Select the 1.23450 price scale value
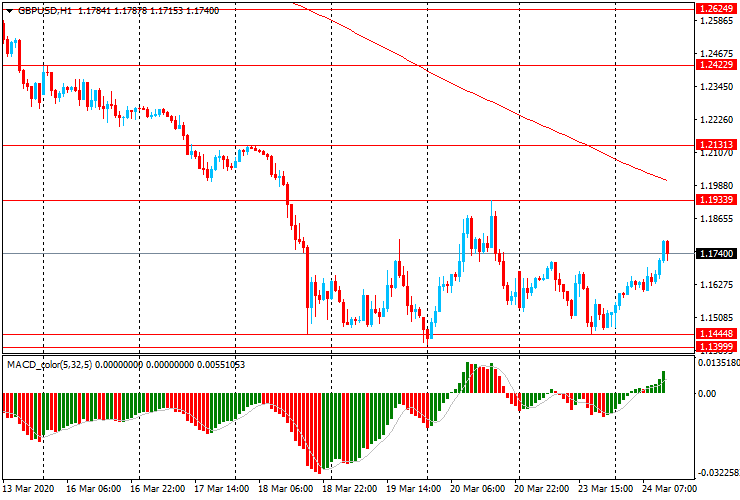740x500 pixels. coord(716,86)
